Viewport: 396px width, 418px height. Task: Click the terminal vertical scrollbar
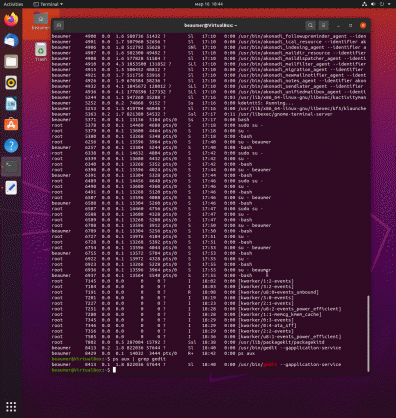pos(368,333)
